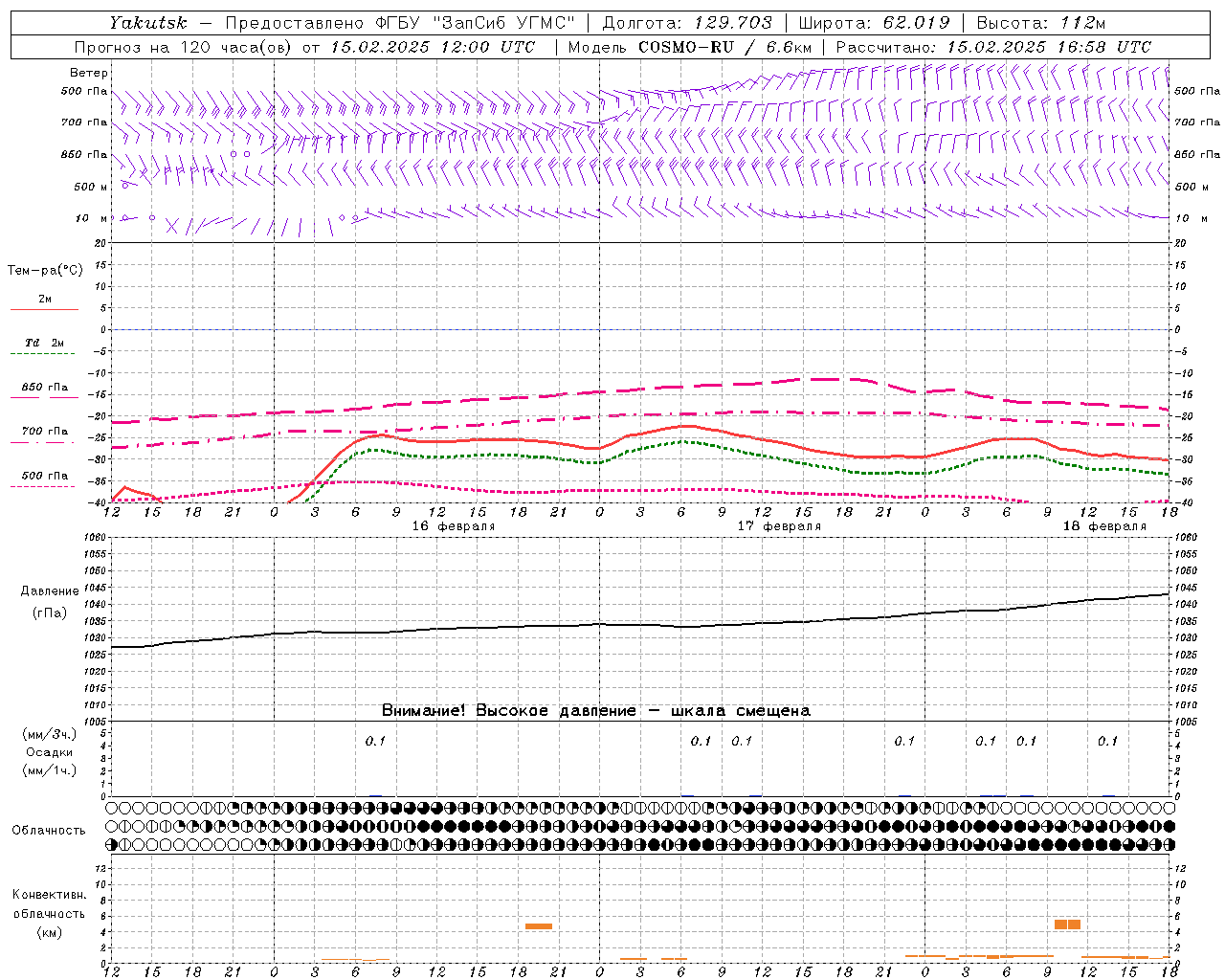Viewport: 1225px width, 980px height.
Task: Click the orange convective cloud bar on 16 февраля evening
Action: coord(539,926)
